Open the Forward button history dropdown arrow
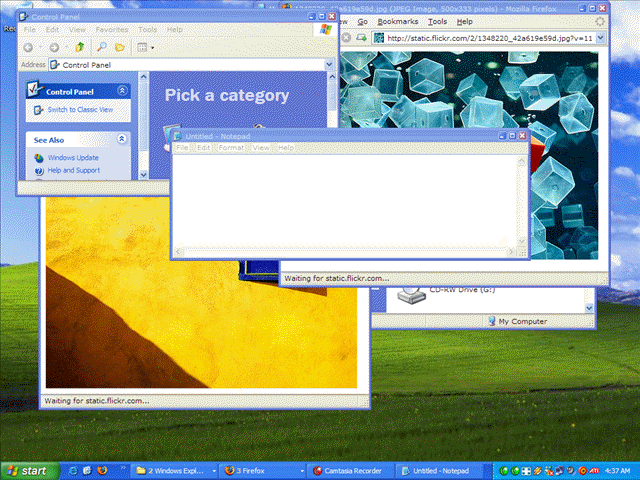 coord(67,48)
